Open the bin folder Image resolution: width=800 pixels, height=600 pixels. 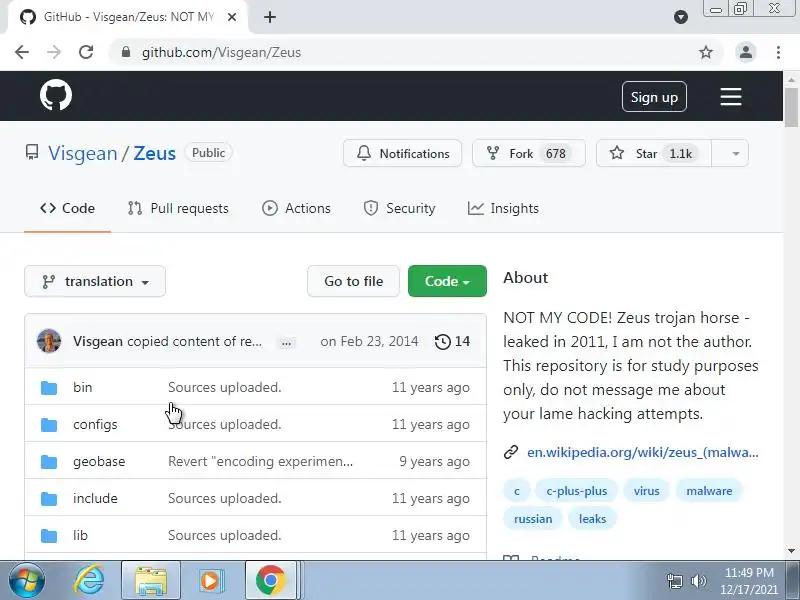pos(83,388)
